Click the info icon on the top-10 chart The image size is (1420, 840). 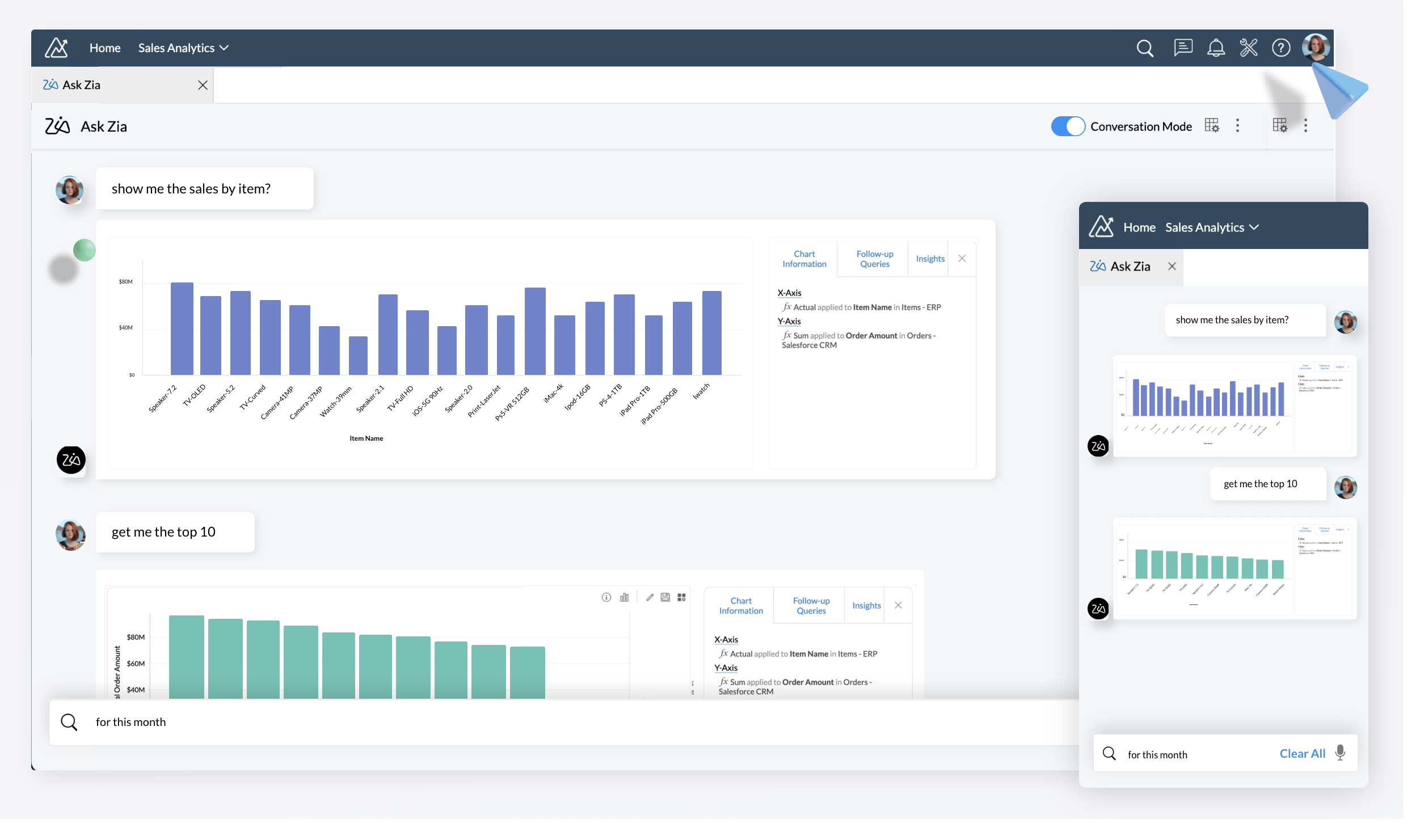(606, 597)
